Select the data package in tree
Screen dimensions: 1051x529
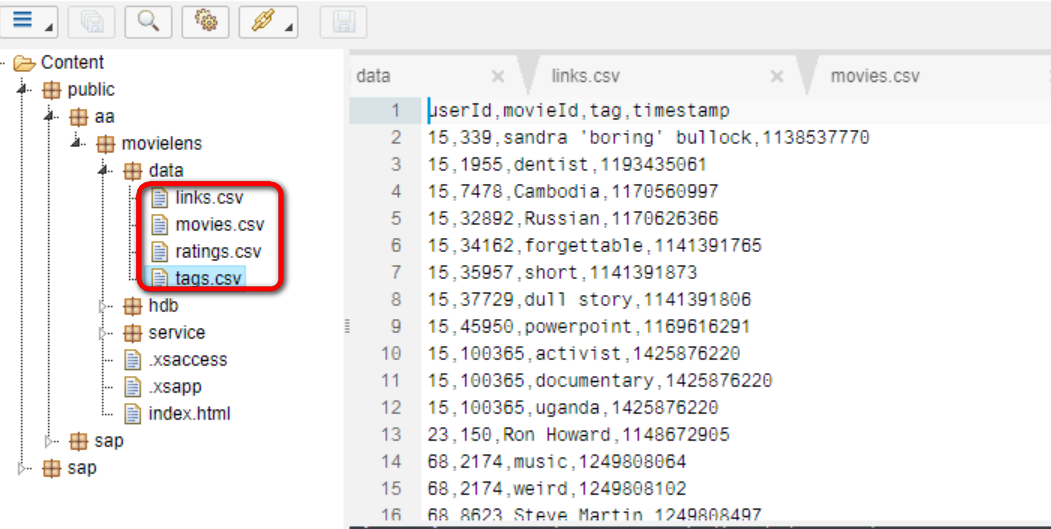pos(166,170)
